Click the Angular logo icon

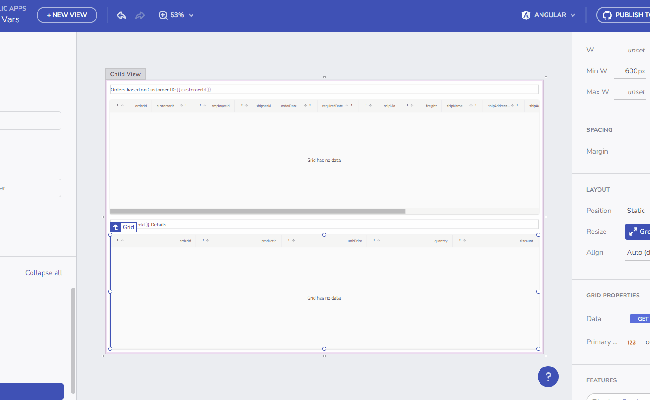(526, 15)
